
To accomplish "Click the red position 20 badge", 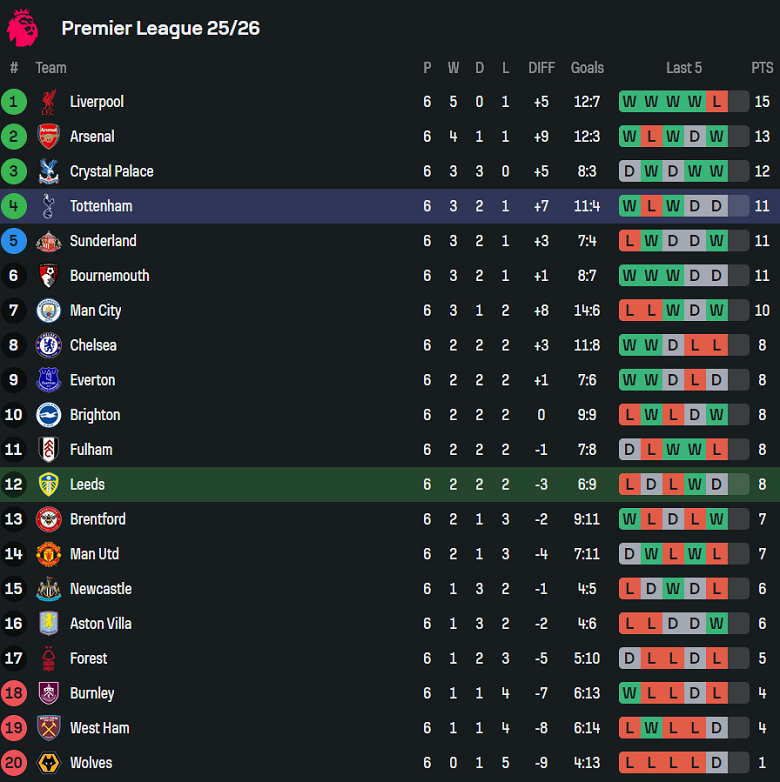I will tap(14, 763).
